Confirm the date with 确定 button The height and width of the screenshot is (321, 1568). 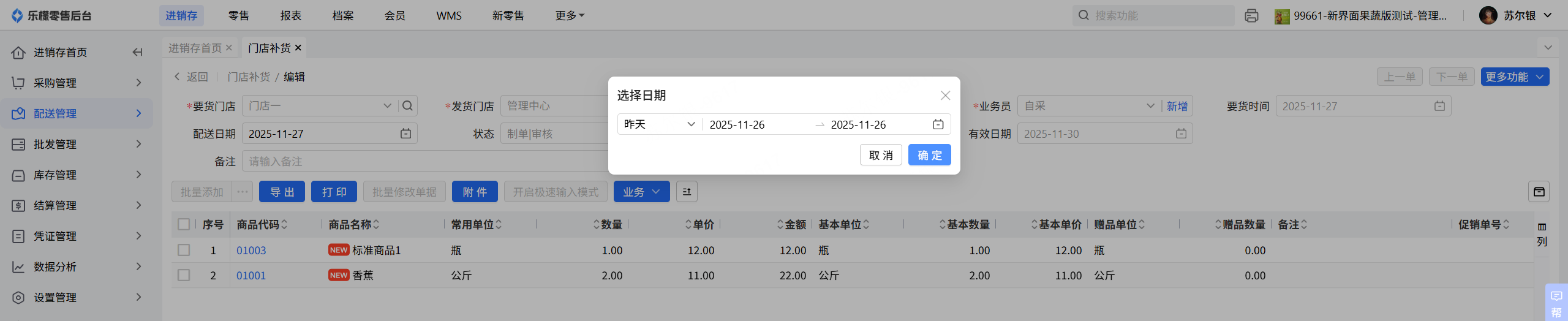pos(929,155)
